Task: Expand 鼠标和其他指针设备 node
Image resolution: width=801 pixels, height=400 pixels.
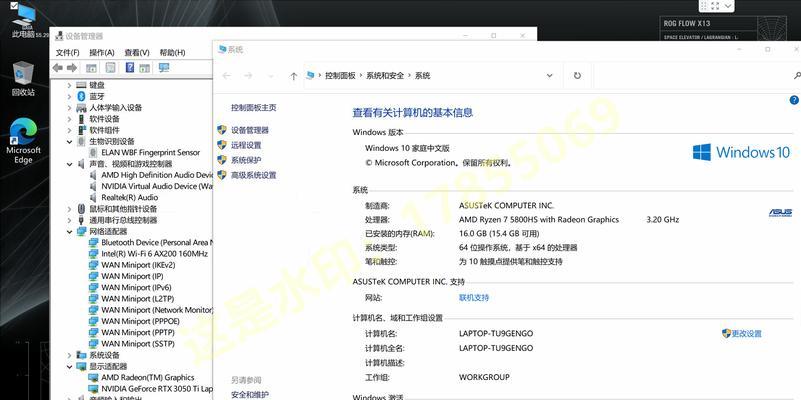Action: pos(69,209)
